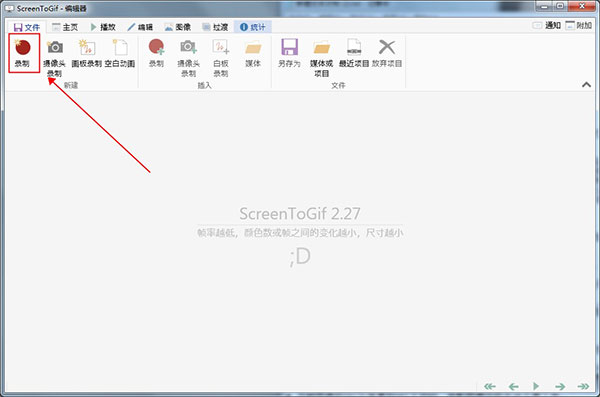Jump to the first frame
The height and width of the screenshot is (397, 600).
pyautogui.click(x=490, y=386)
